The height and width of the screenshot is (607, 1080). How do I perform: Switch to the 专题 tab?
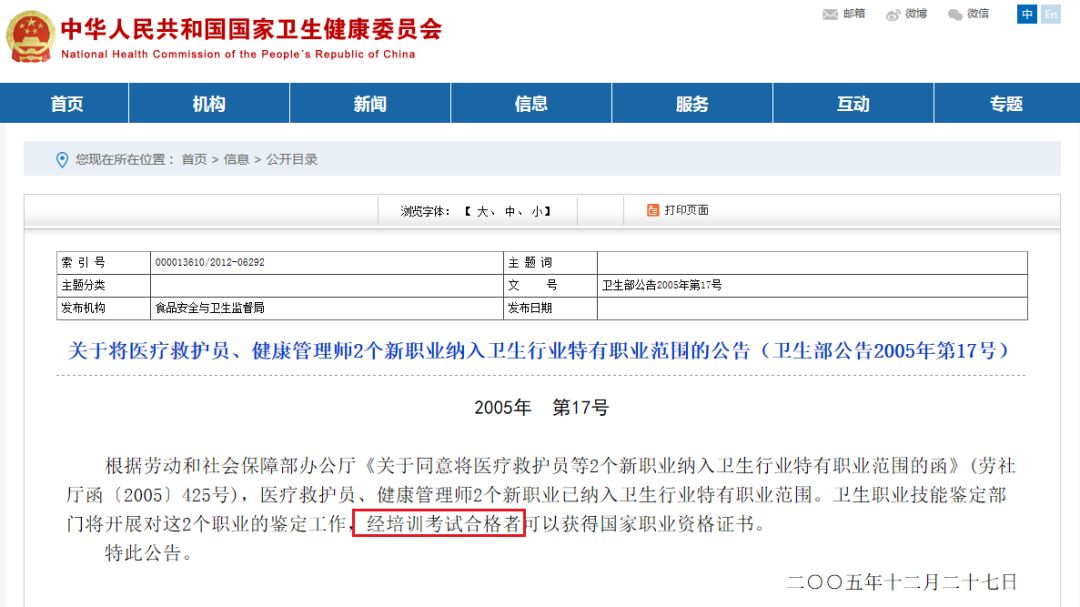(1006, 103)
